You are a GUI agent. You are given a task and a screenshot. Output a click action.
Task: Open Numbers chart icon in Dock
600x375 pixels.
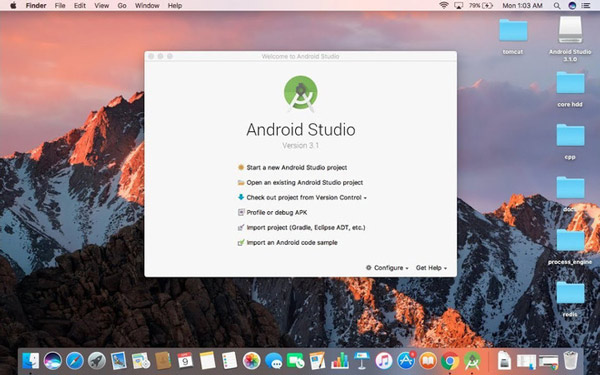coord(340,360)
